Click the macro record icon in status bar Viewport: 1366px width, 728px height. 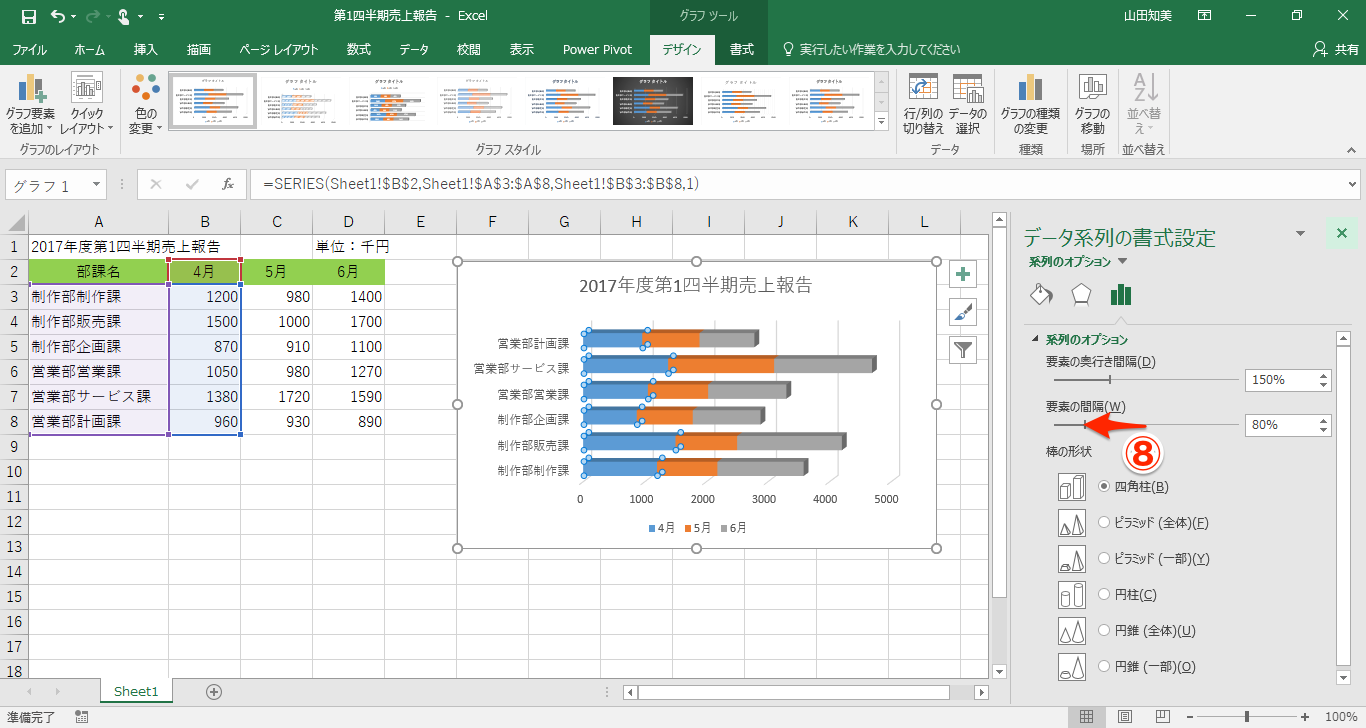(x=81, y=716)
